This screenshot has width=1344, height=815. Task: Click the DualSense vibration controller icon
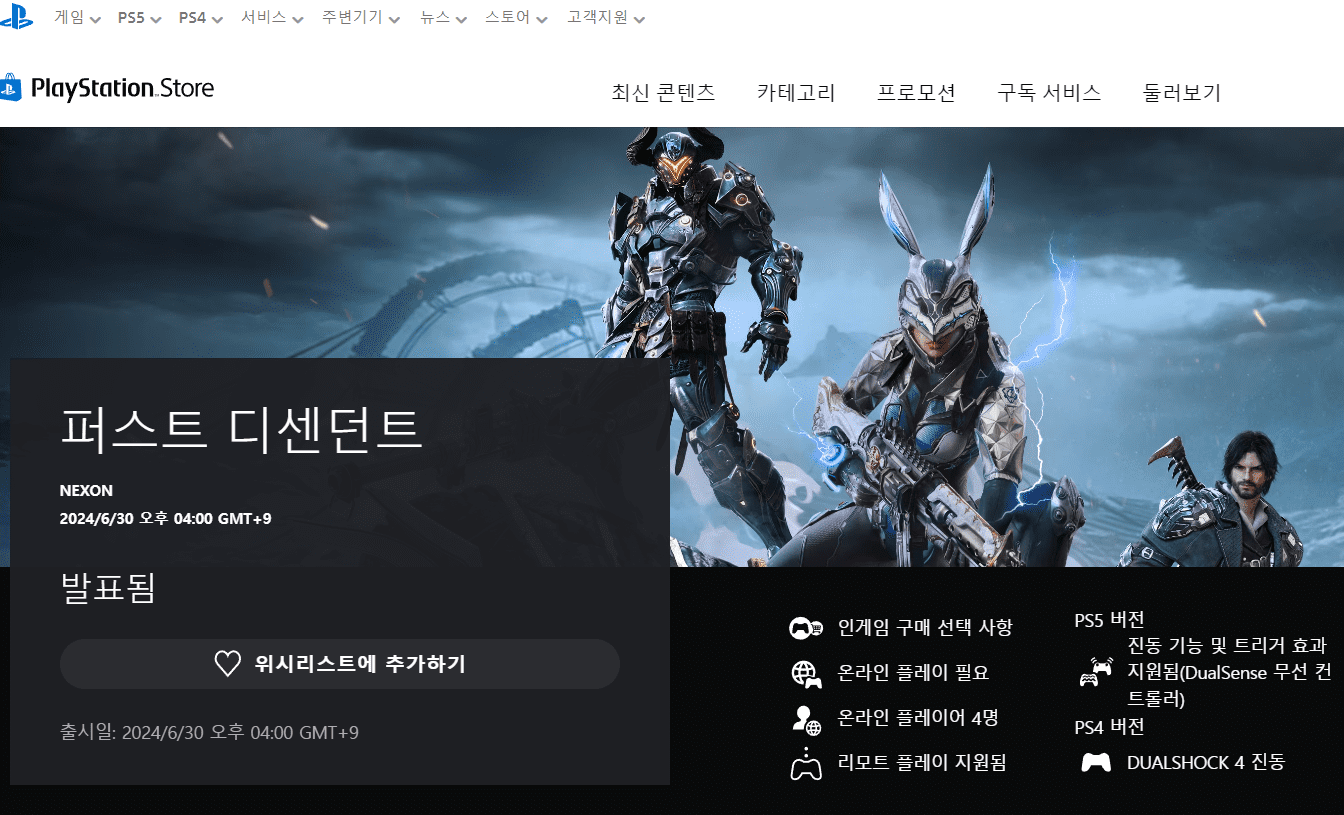(x=1096, y=672)
